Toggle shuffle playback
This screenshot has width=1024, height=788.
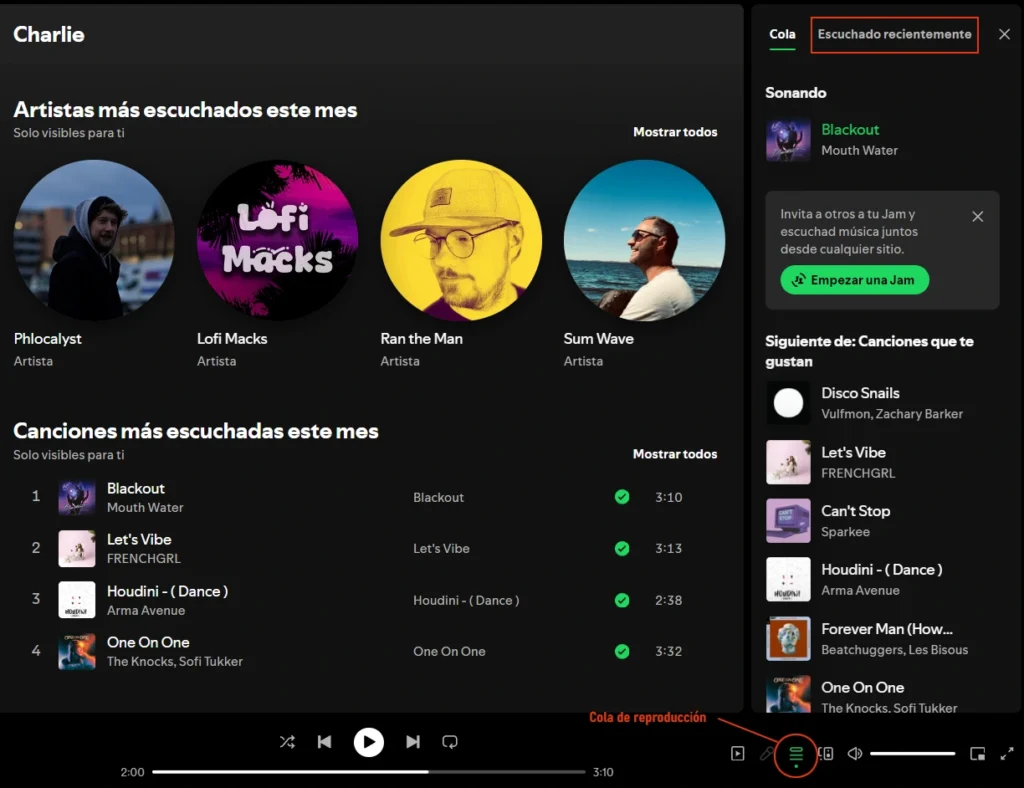[x=287, y=742]
